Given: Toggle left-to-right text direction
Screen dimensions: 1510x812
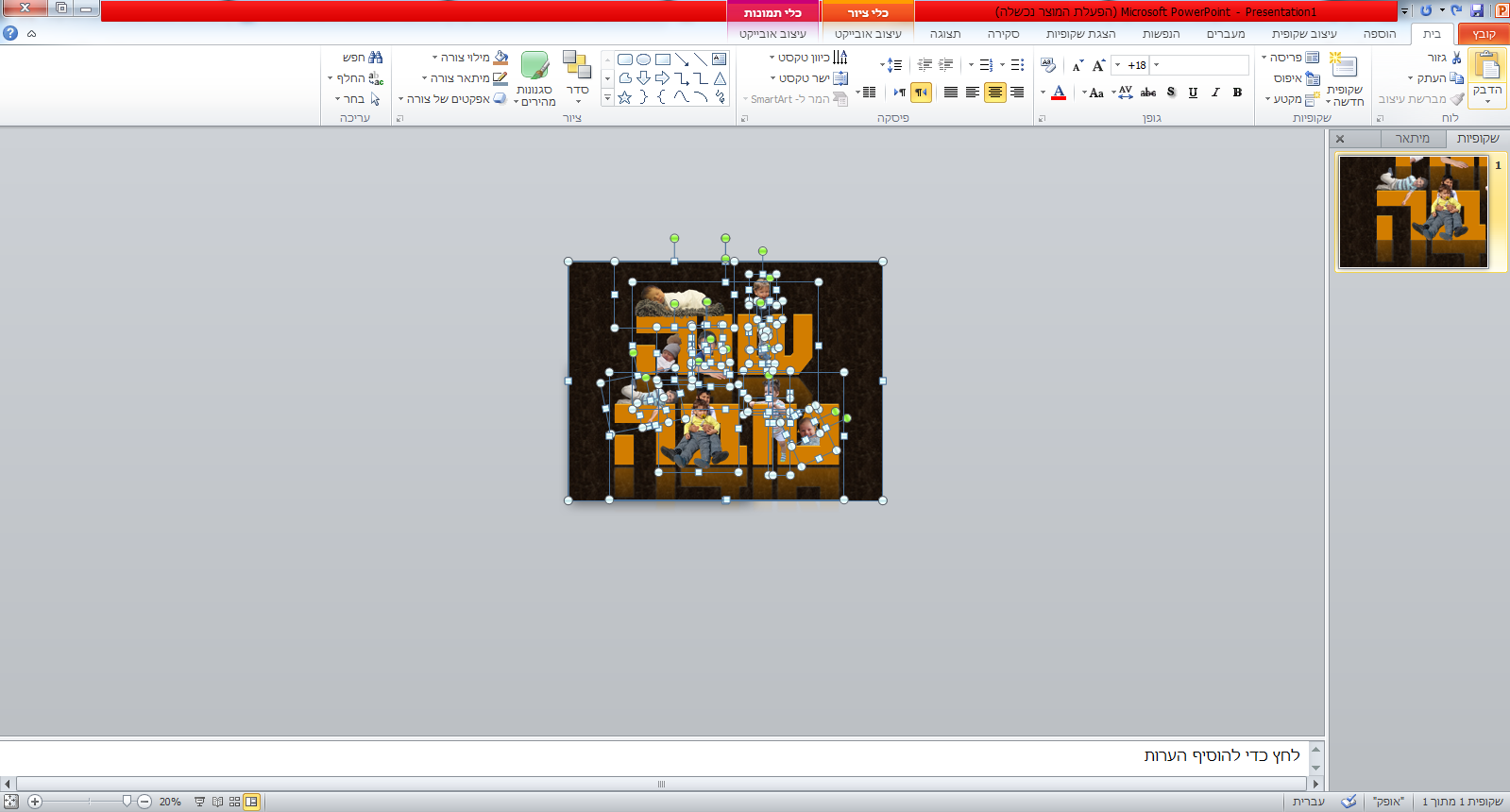Looking at the screenshot, I should click(x=900, y=93).
